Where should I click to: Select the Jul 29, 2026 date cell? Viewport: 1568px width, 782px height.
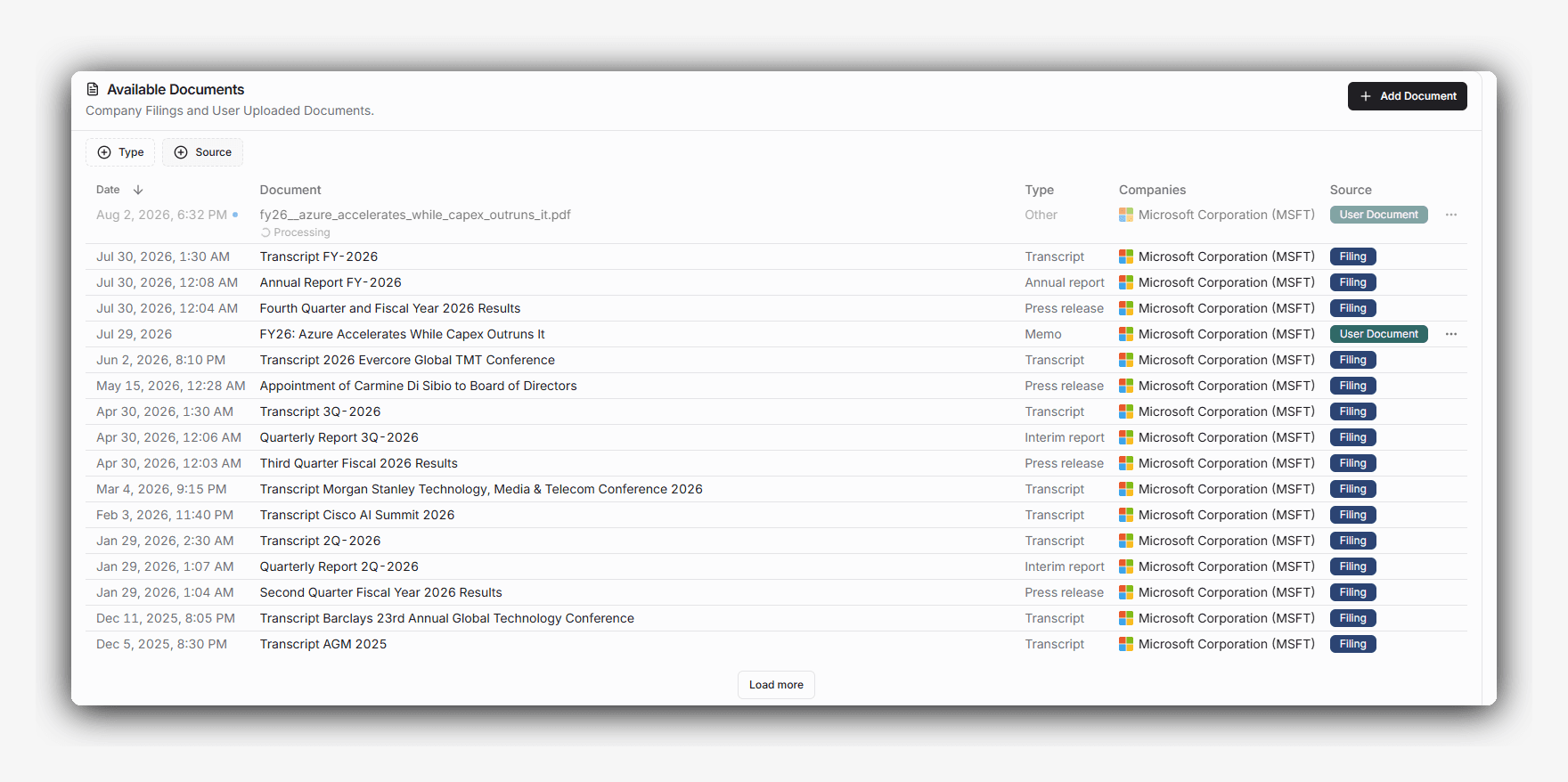[x=134, y=334]
